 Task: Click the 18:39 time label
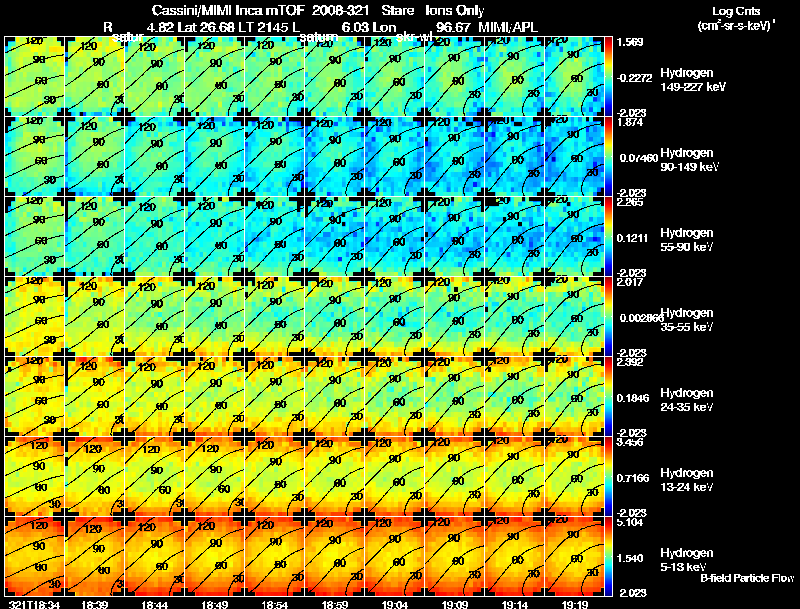(94, 604)
